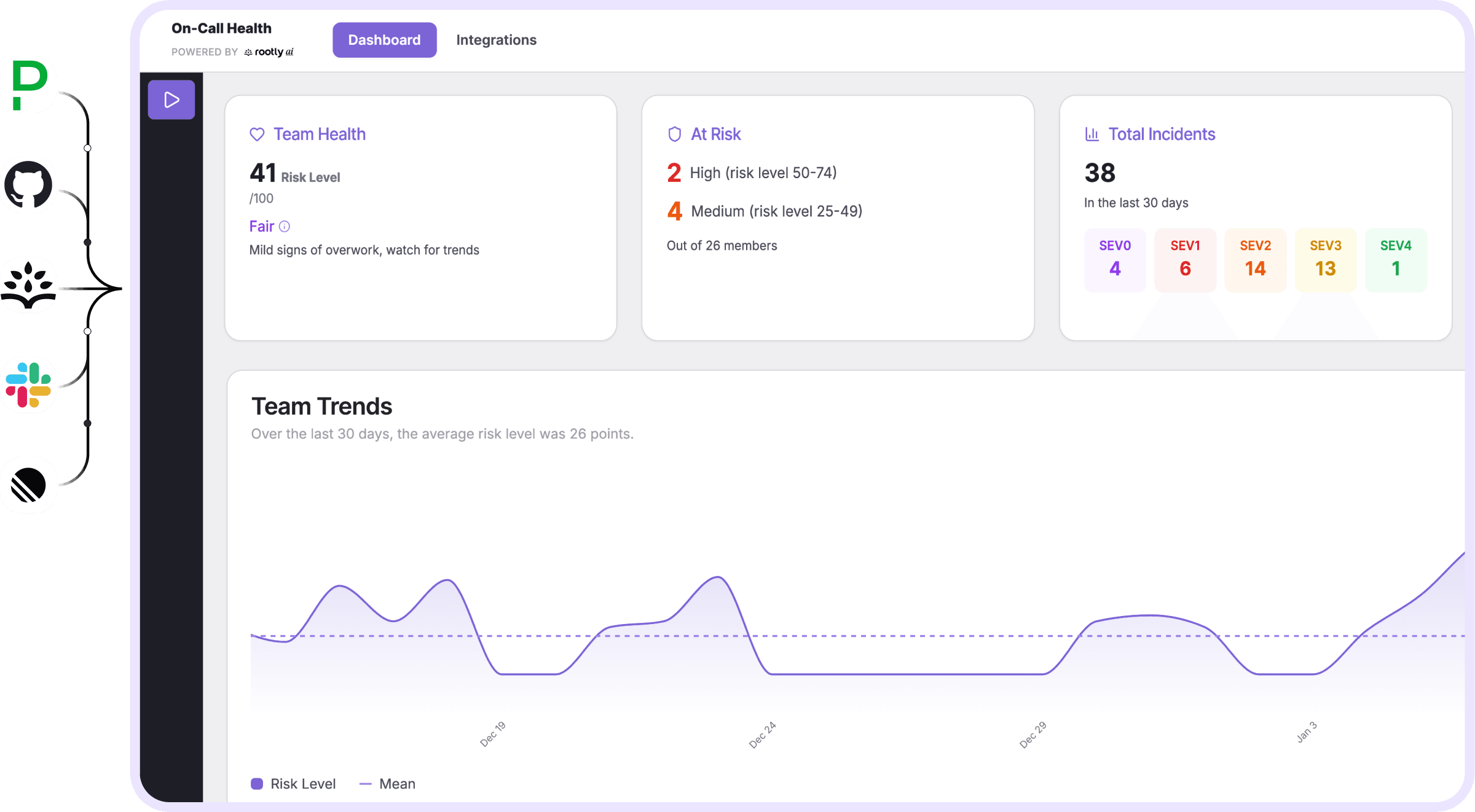Switch to the Integrations tab
The image size is (1475, 812).
[x=496, y=39]
